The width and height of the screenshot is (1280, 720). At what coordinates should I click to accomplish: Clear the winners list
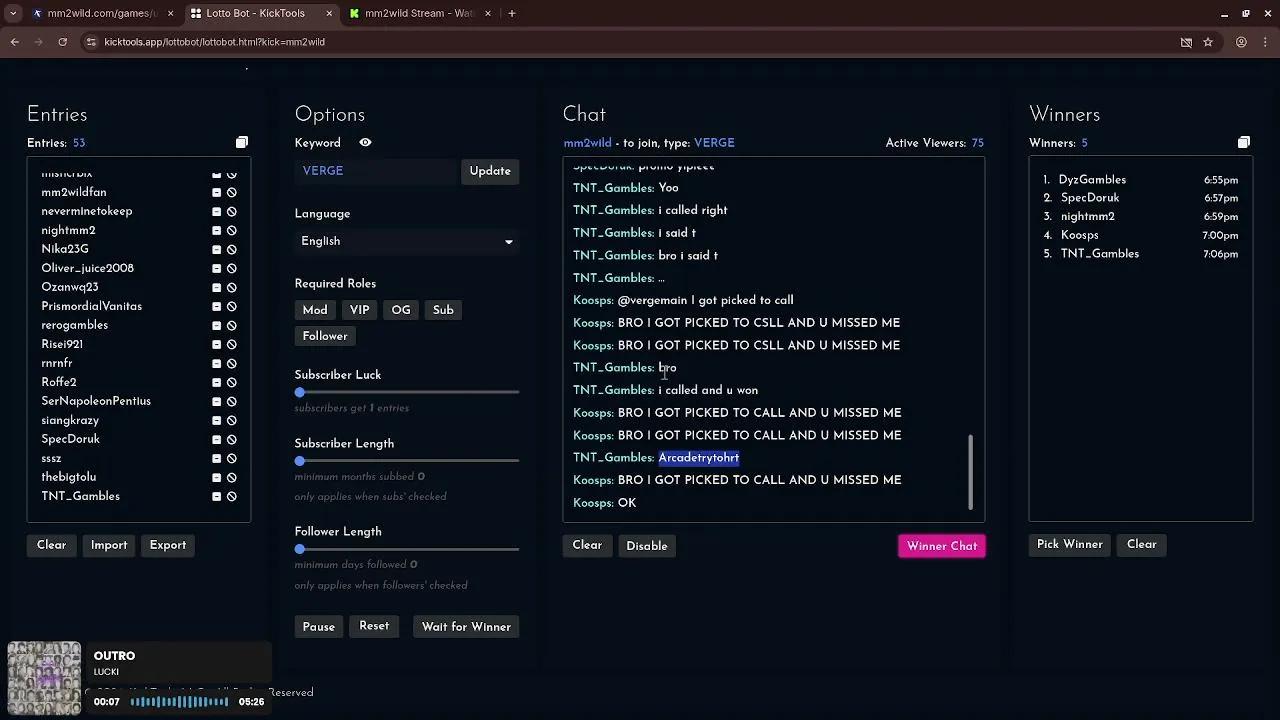click(1142, 545)
